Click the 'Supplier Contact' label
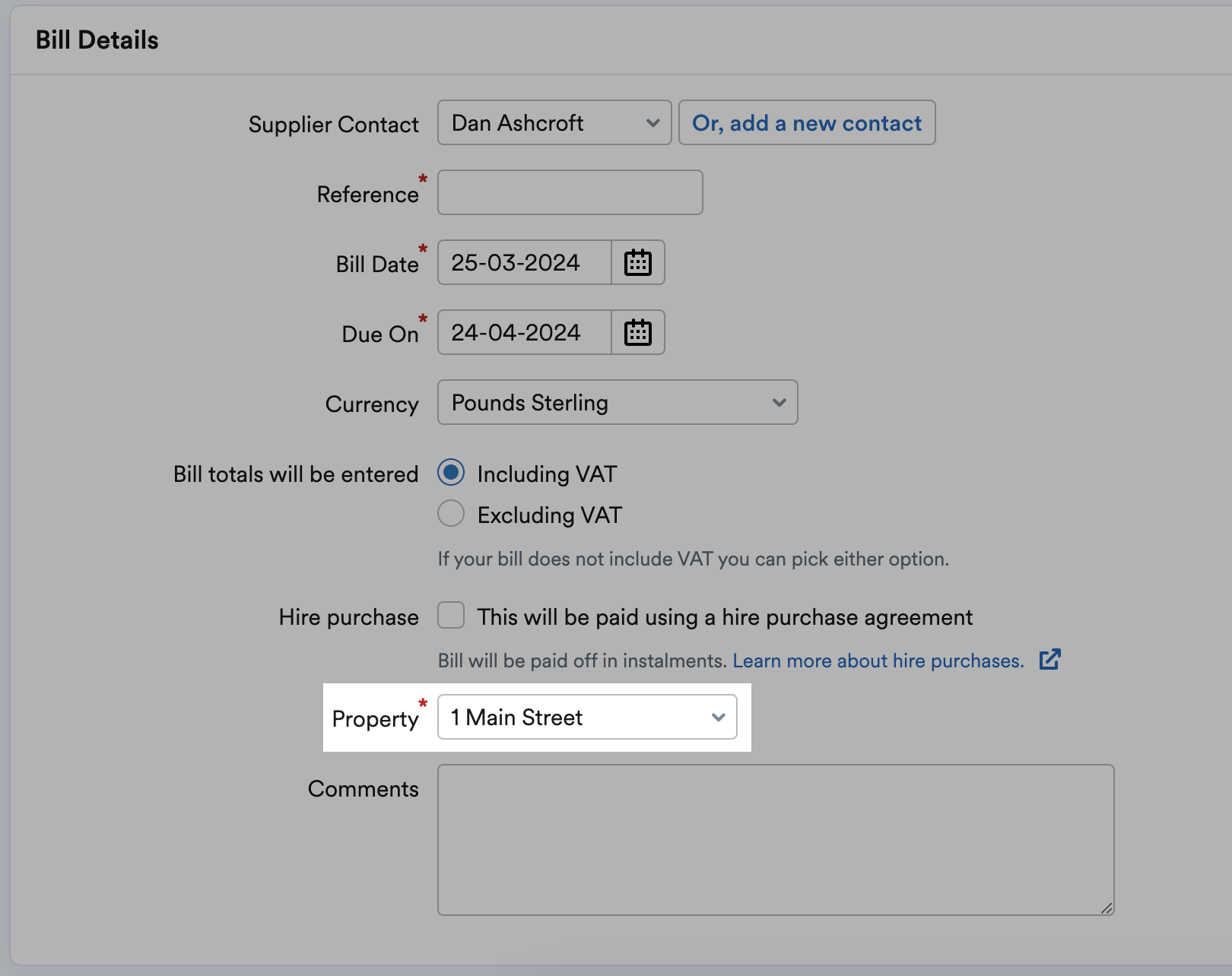This screenshot has height=976, width=1232. click(x=334, y=125)
